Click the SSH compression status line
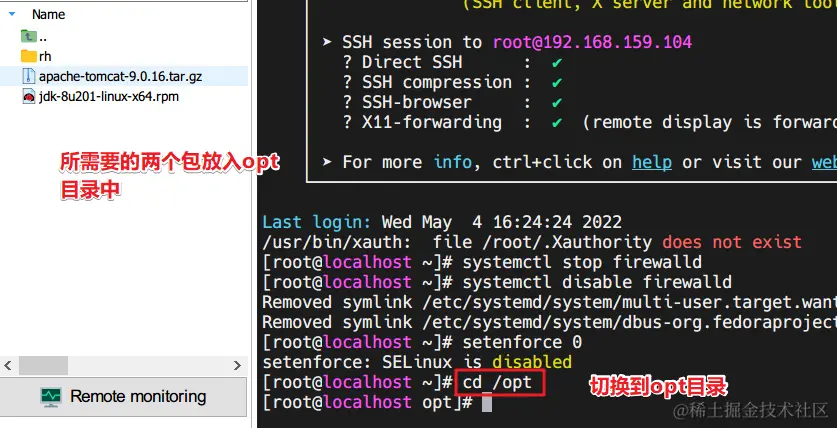Viewport: 837px width, 428px height. point(453,83)
